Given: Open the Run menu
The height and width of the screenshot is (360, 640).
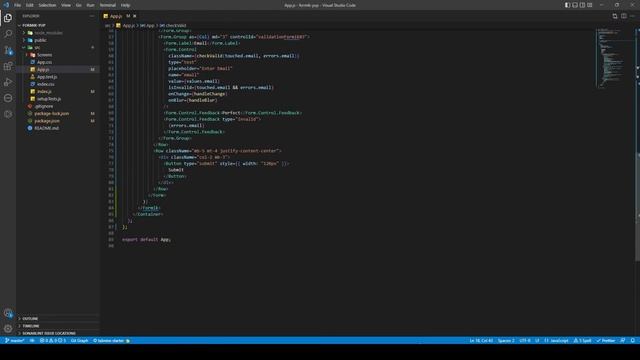Looking at the screenshot, I should pos(90,5).
